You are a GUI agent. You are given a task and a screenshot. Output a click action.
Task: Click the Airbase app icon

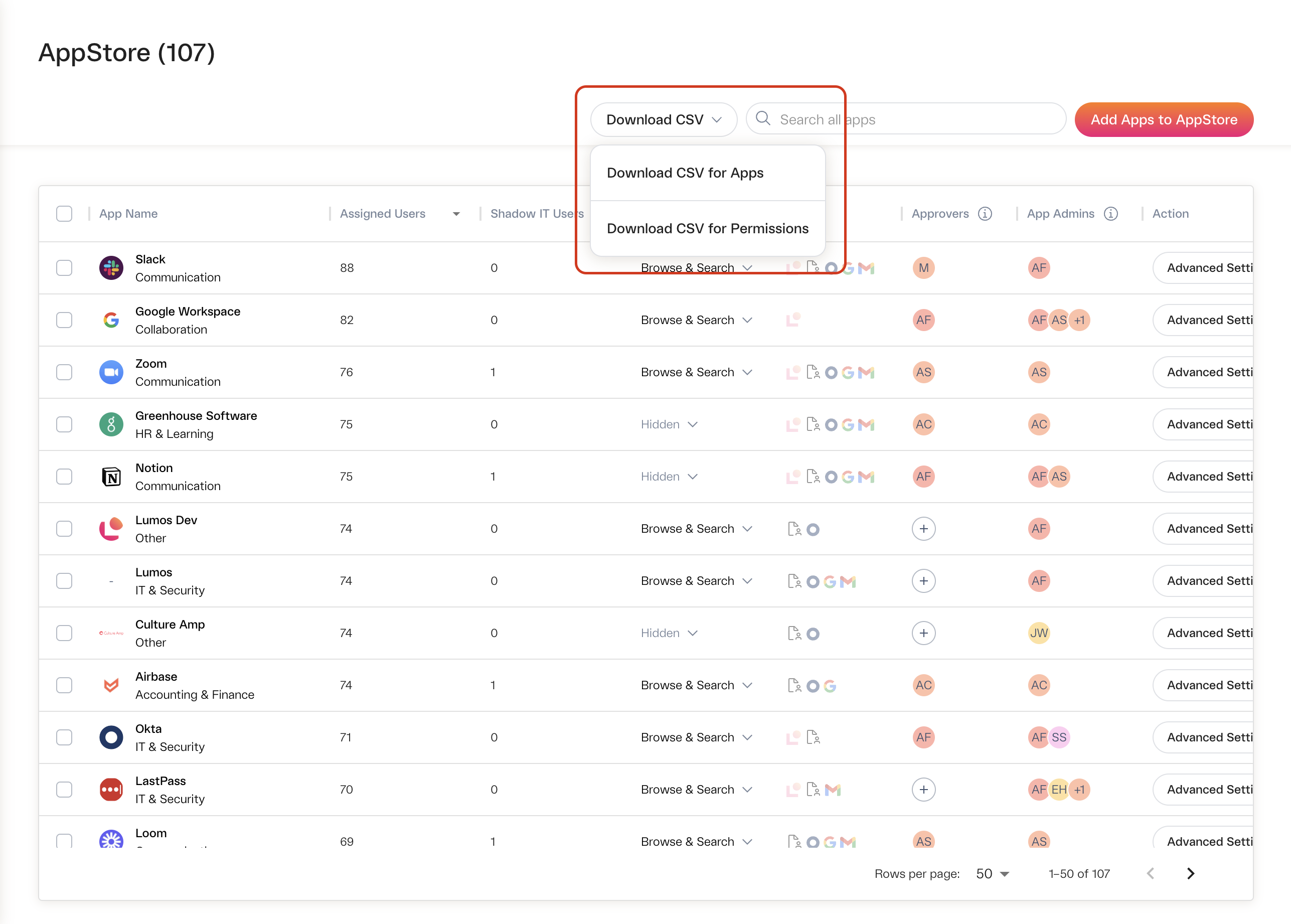(x=111, y=686)
